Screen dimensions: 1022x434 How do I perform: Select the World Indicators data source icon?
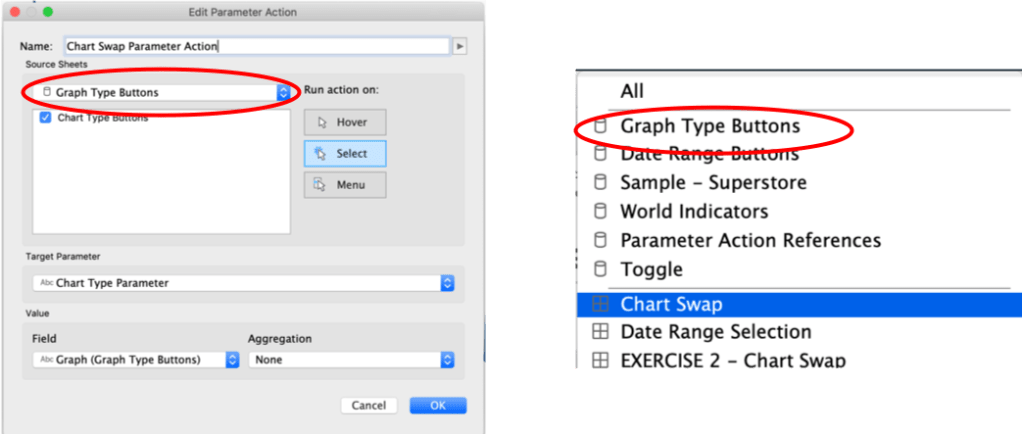point(600,212)
